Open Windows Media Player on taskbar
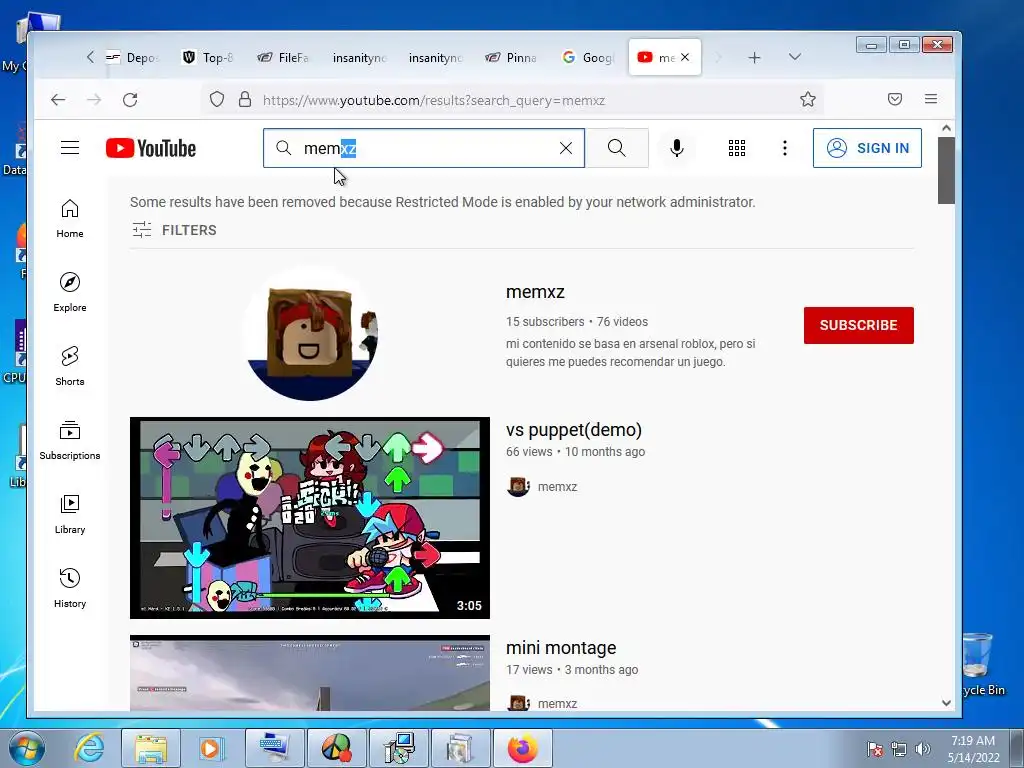Screen dimensions: 1024x768 (x=212, y=748)
